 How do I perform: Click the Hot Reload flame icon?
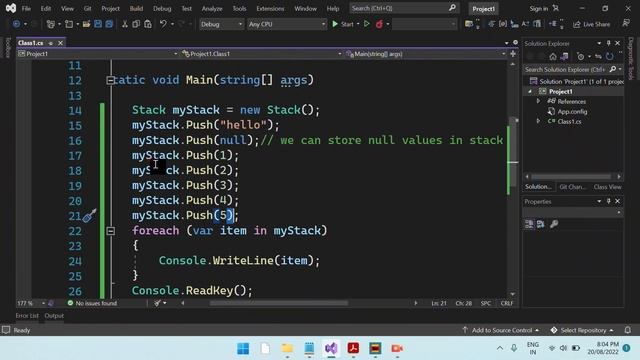379,24
